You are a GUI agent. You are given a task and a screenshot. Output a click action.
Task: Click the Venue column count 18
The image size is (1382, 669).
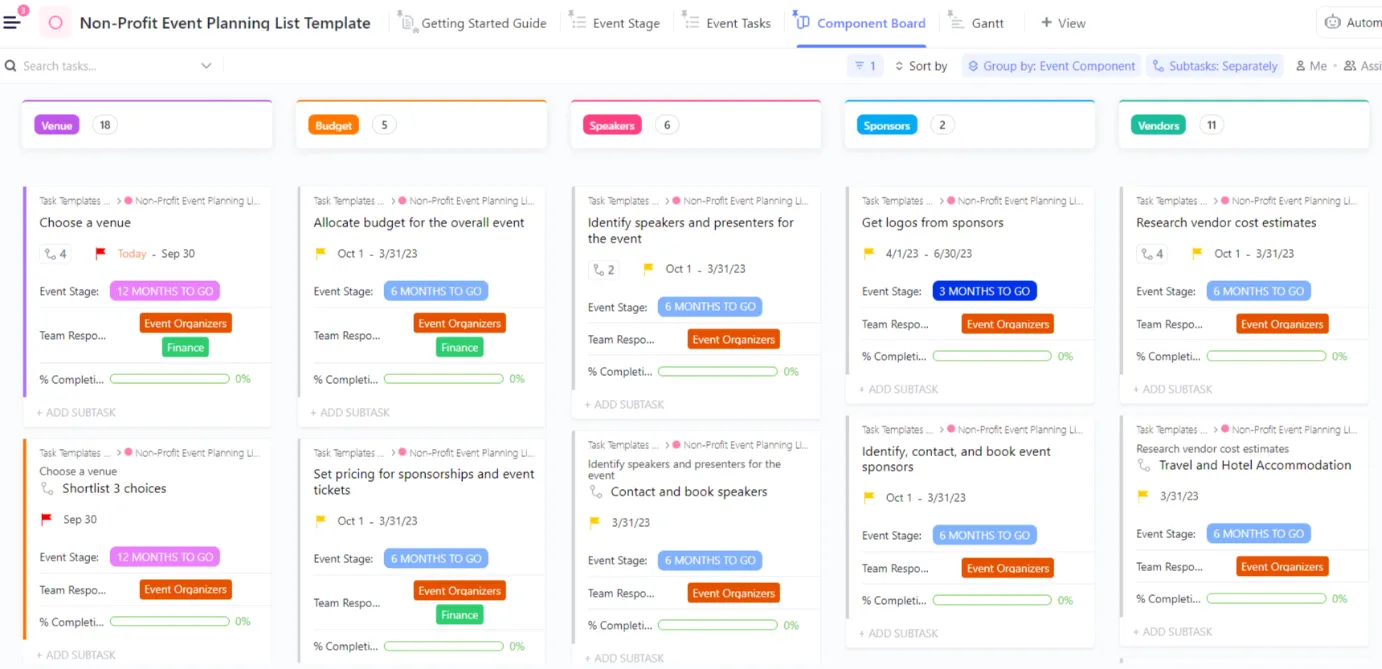(104, 125)
